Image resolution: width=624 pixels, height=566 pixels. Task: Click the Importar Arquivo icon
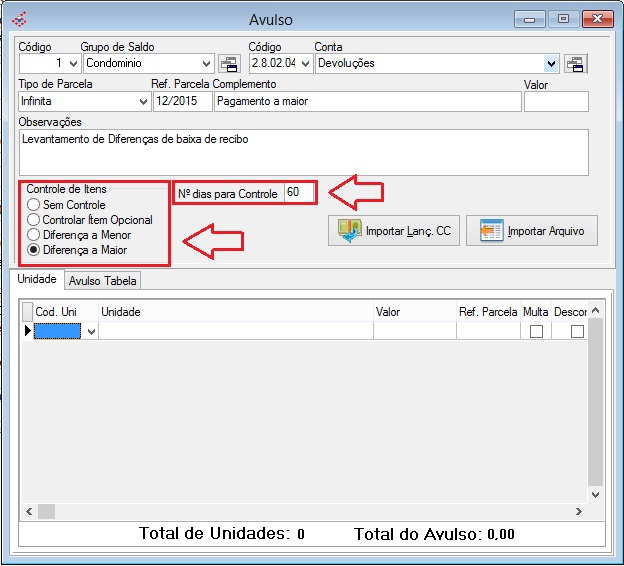pyautogui.click(x=491, y=231)
